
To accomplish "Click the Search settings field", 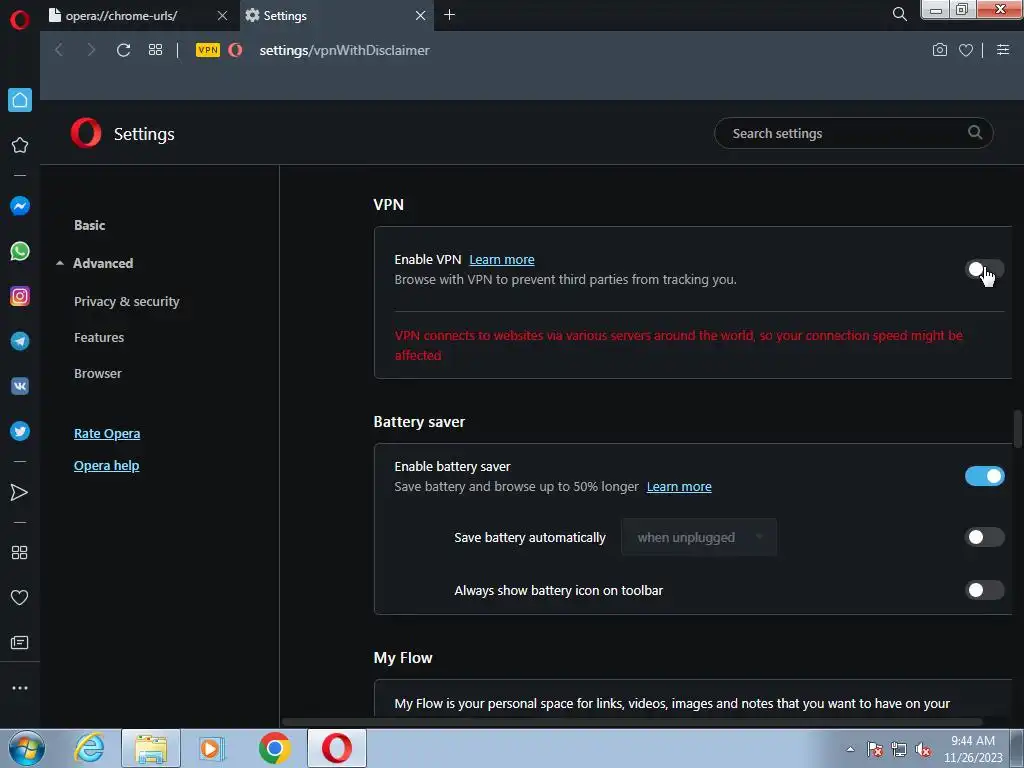I will point(854,133).
